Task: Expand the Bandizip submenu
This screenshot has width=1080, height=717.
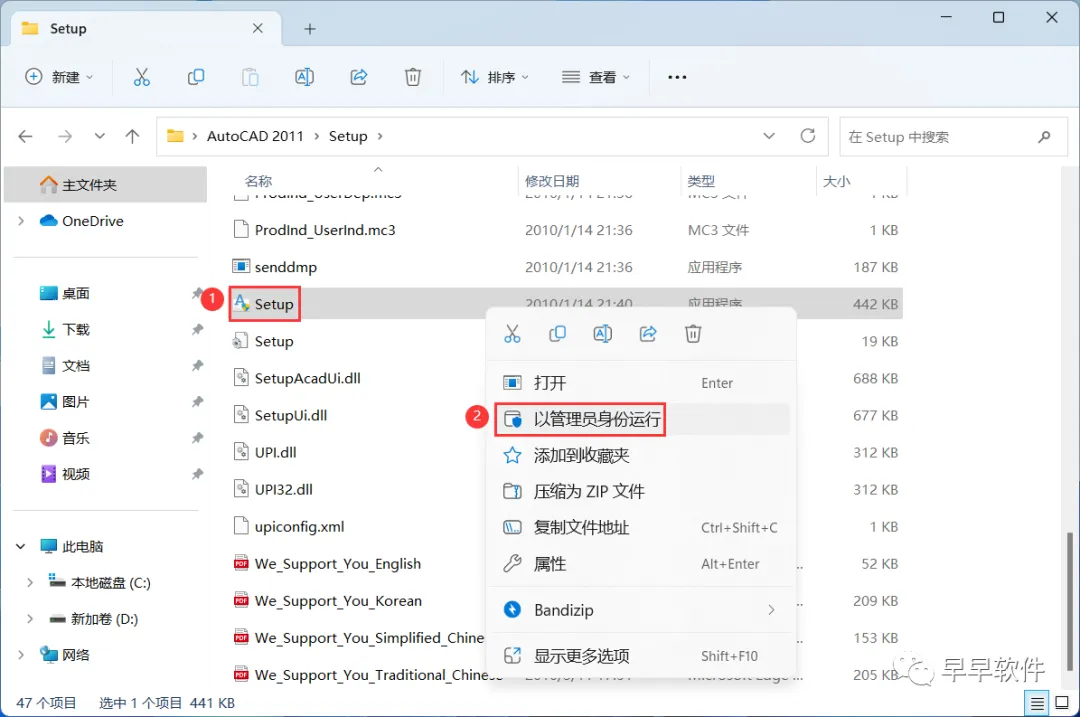Action: 771,610
